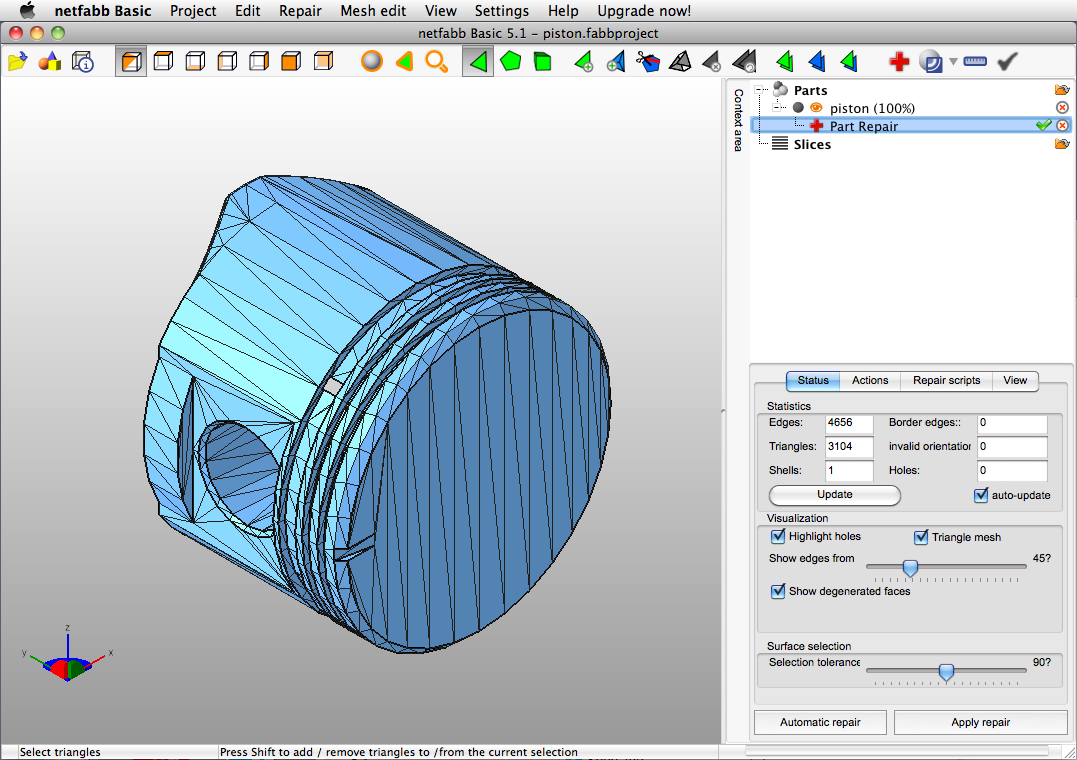Open the dropdown next to the sphere tool

point(952,61)
